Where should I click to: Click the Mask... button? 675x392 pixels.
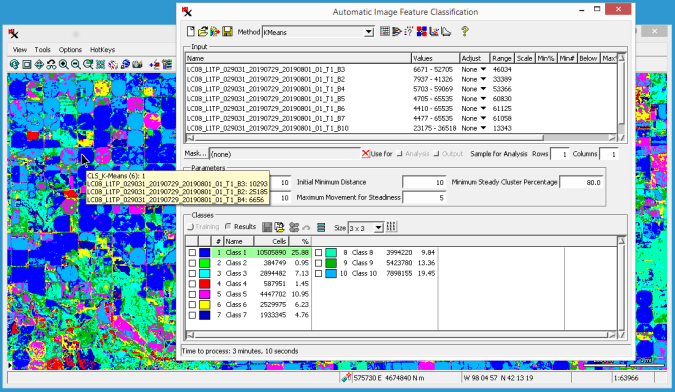click(195, 154)
